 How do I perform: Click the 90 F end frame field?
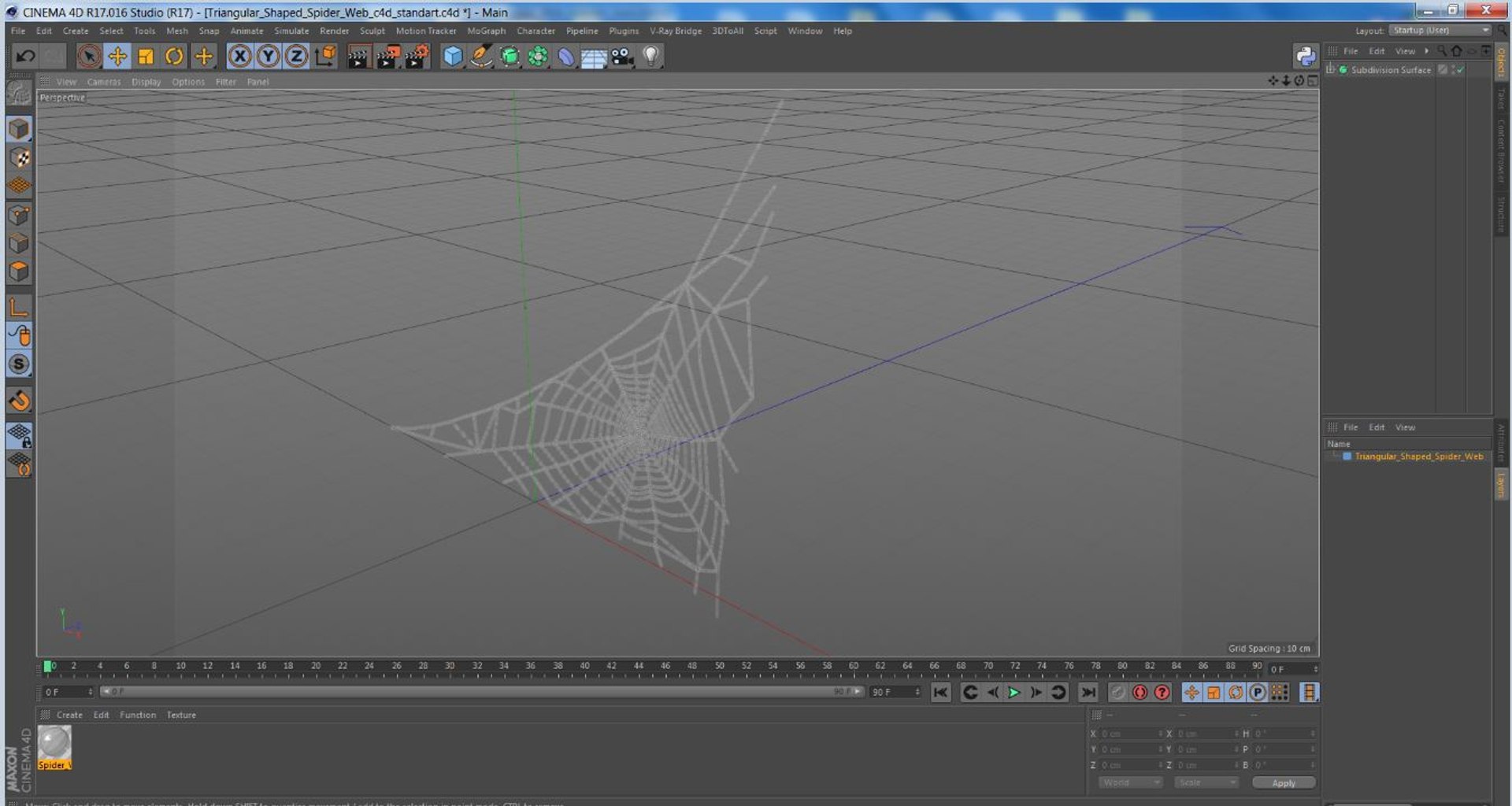[895, 692]
